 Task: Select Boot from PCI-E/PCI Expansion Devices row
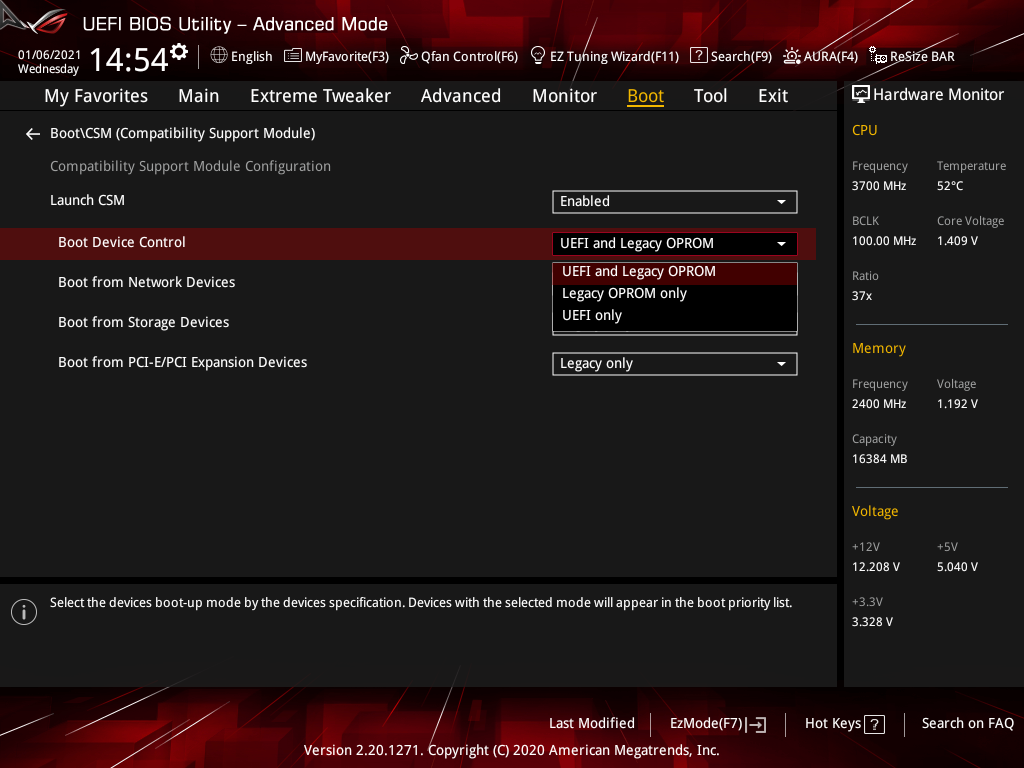(182, 362)
